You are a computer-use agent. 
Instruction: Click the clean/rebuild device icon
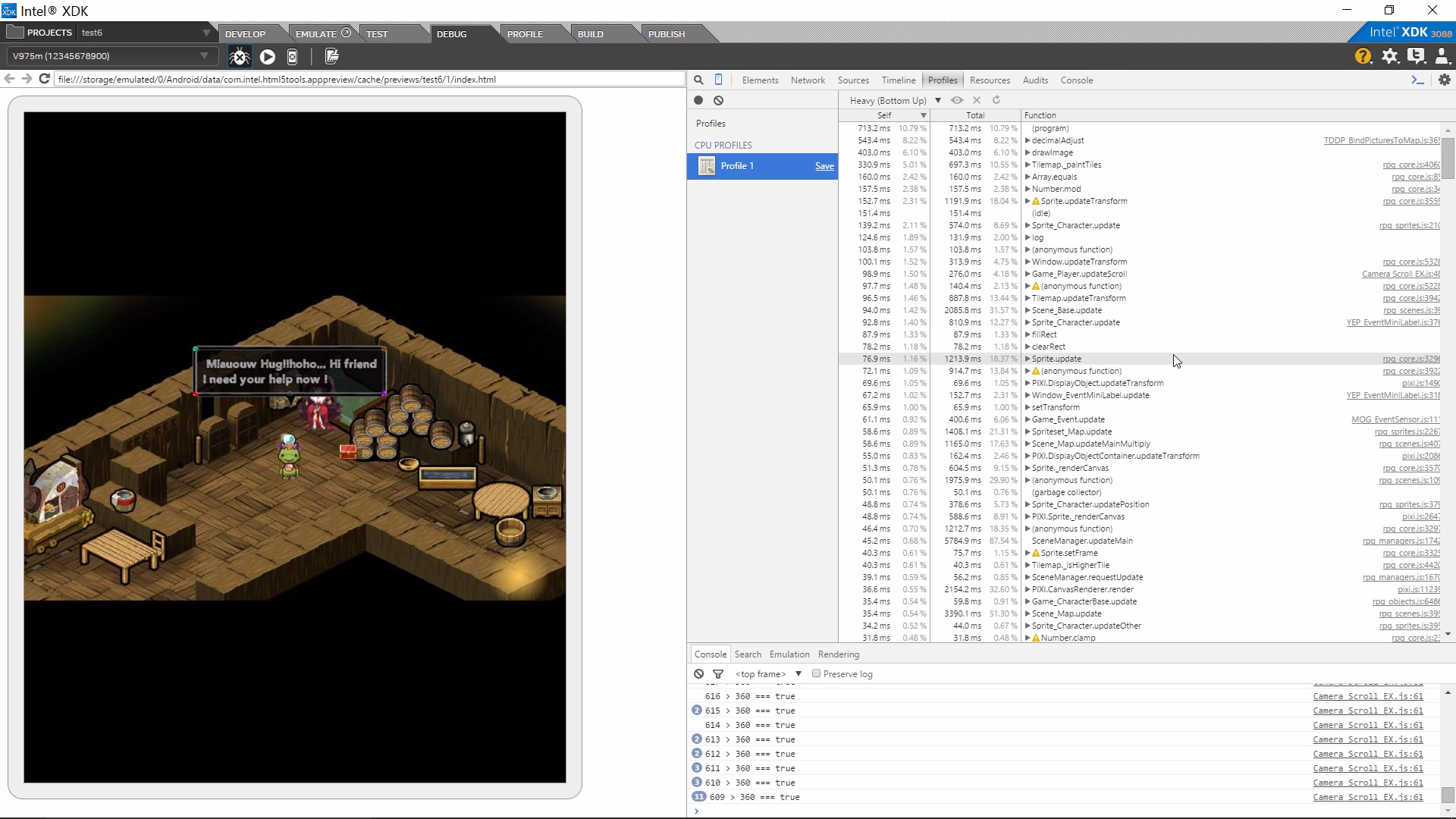click(331, 56)
